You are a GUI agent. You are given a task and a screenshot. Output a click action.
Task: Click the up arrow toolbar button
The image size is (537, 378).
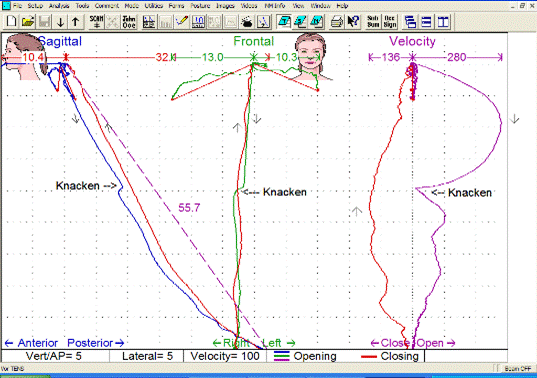pos(76,22)
